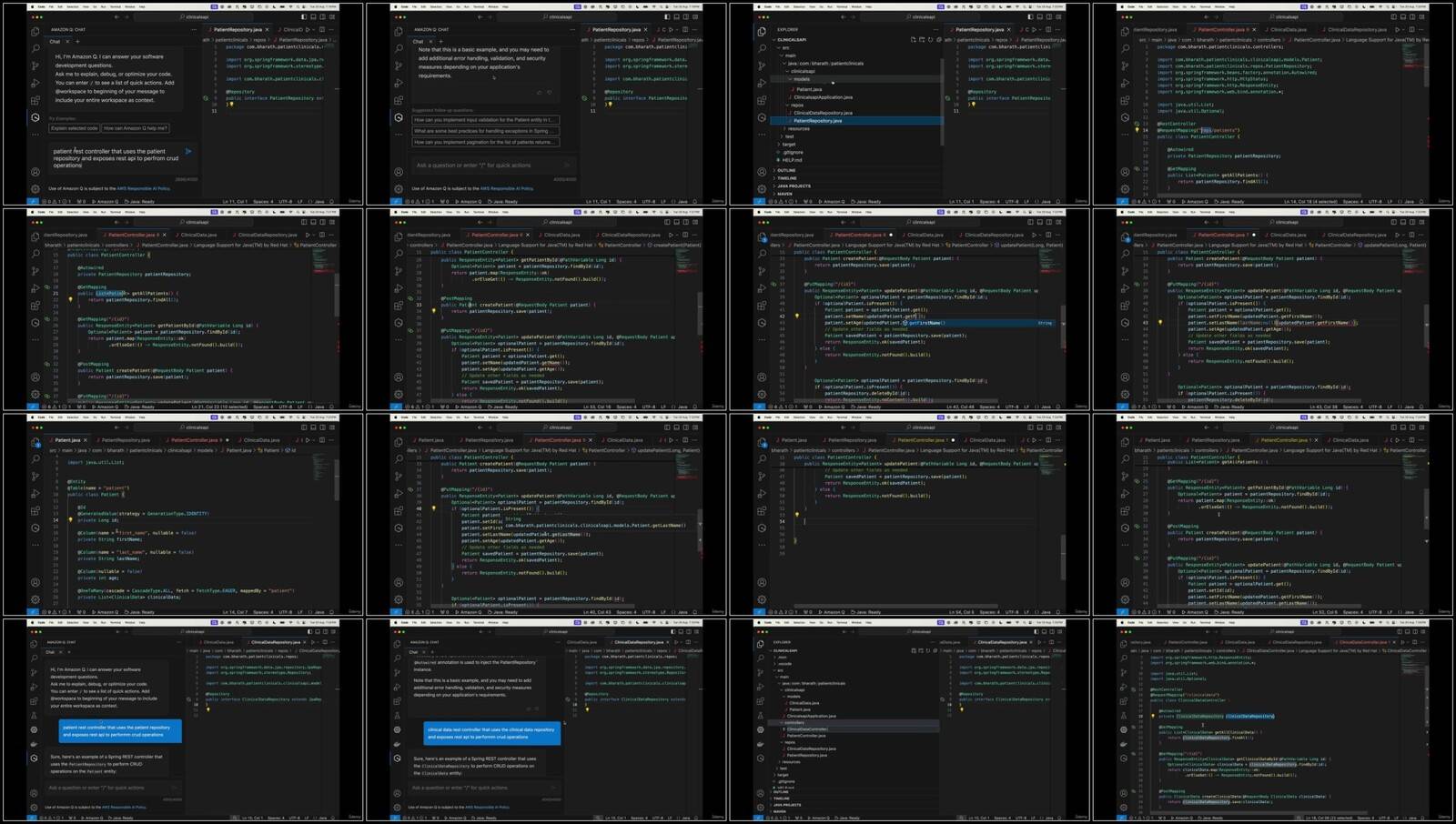Choose follow-up 'How can you implement input validation' question
Viewport: 1456px width, 824px height.
tap(486, 120)
